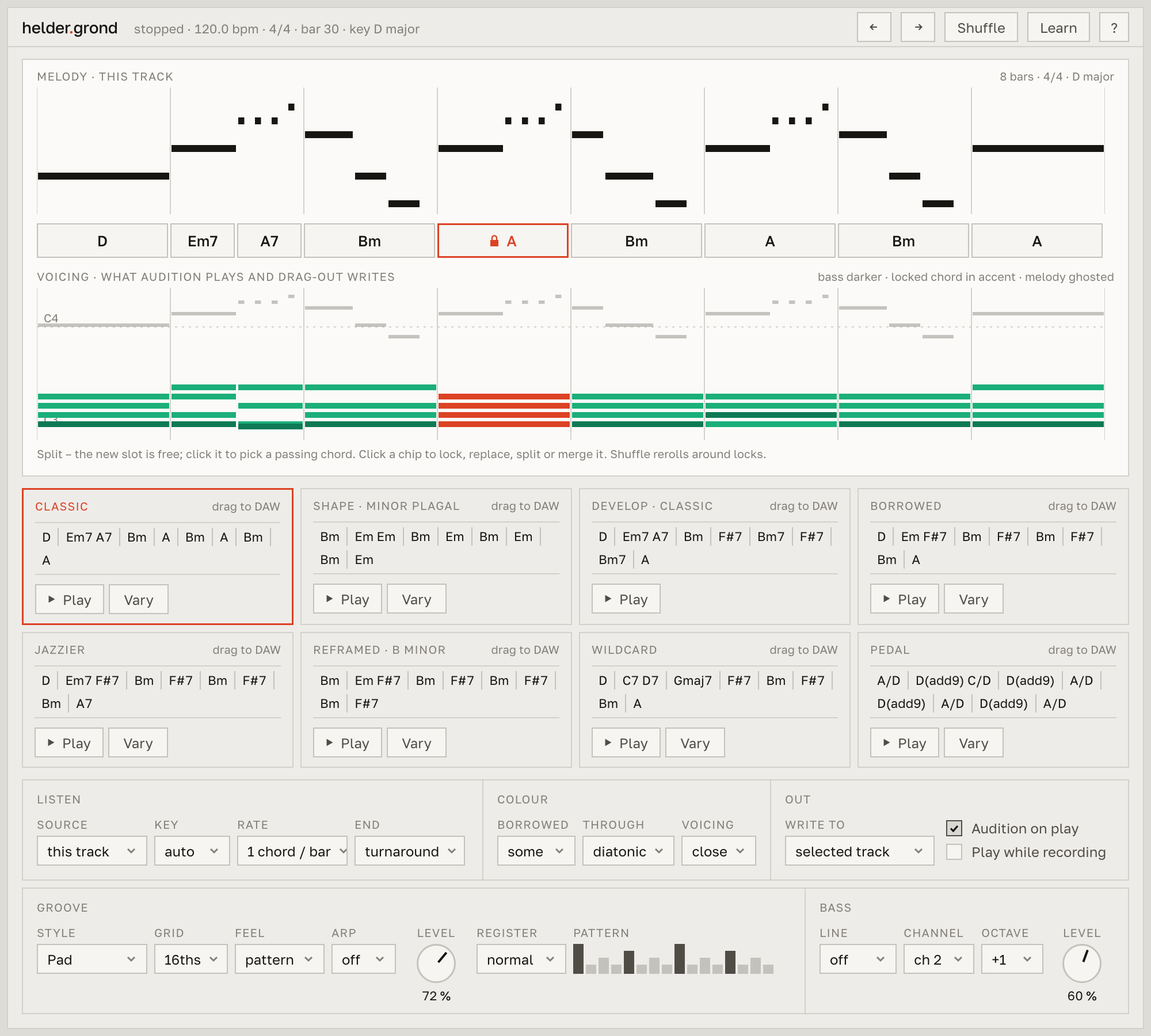Viewport: 1151px width, 1036px height.
Task: Open the Key dropdown set to auto
Action: 192,851
